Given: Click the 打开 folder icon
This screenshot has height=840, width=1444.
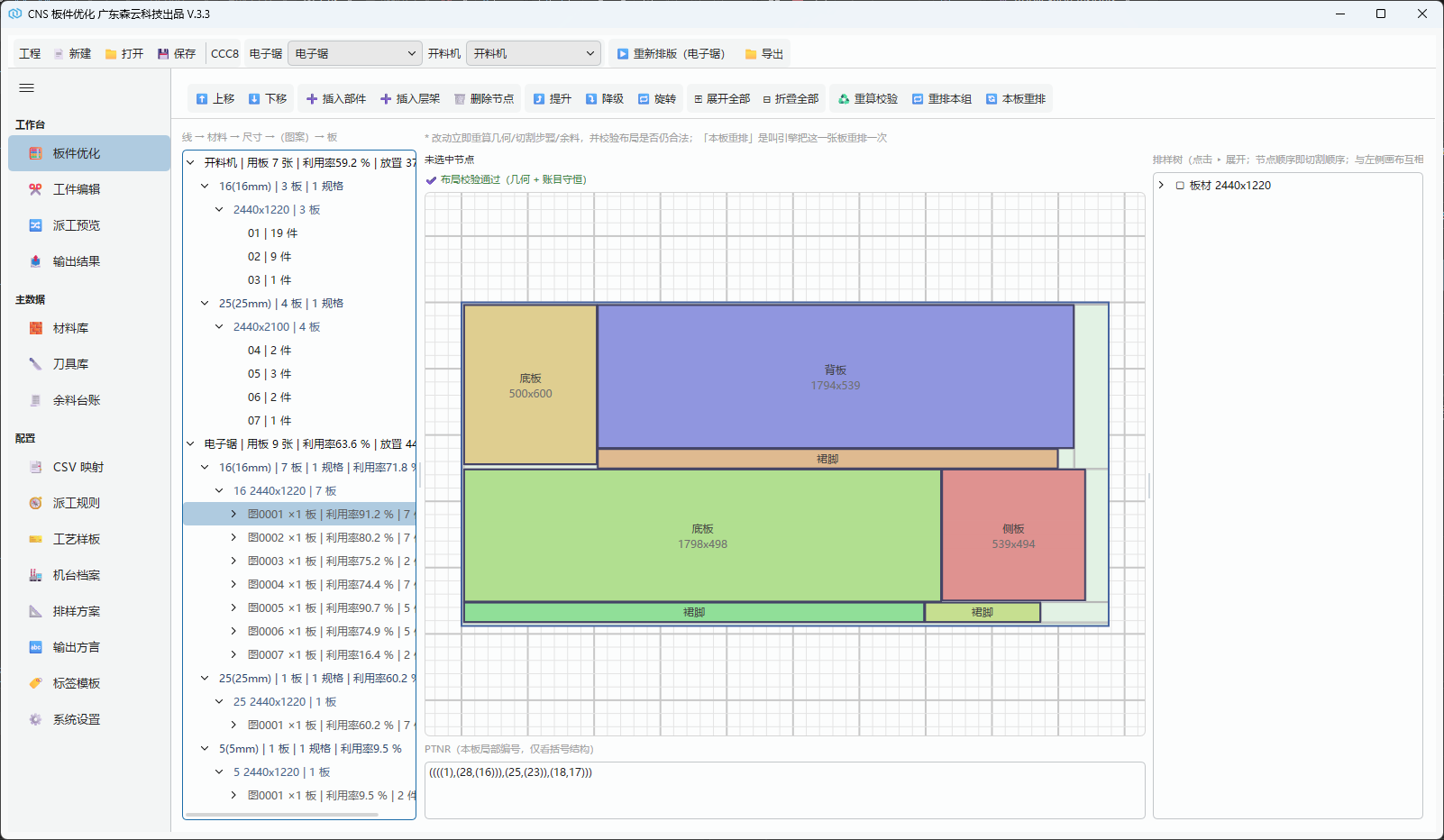Looking at the screenshot, I should point(111,54).
